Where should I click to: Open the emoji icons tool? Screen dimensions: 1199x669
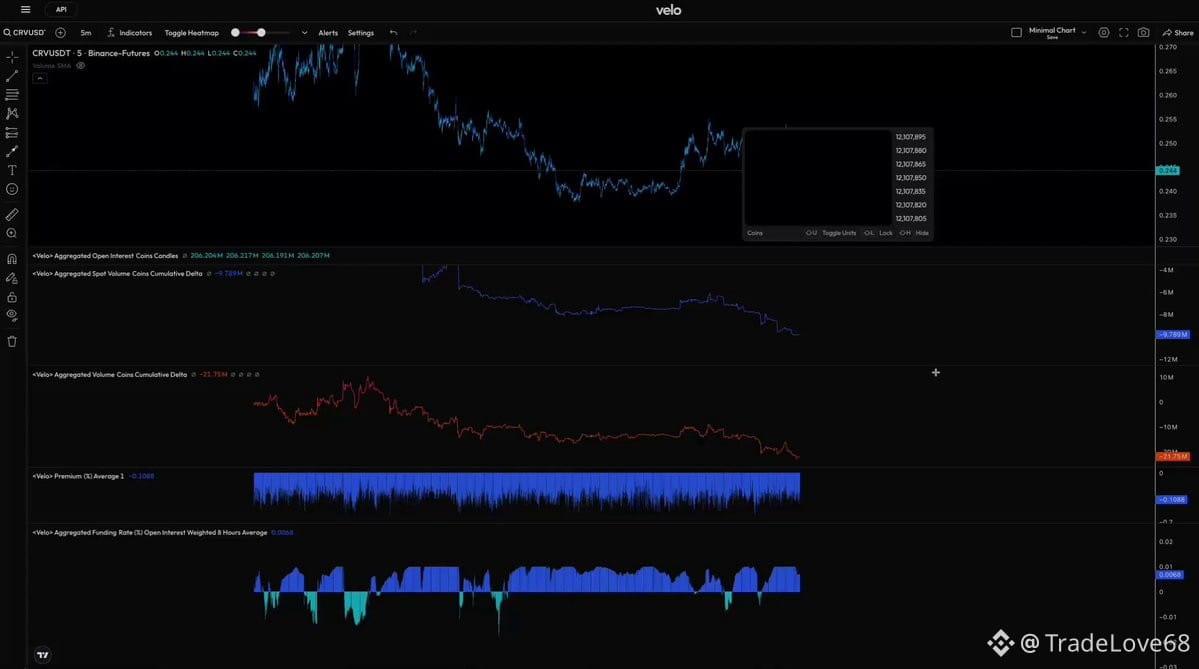coord(12,189)
